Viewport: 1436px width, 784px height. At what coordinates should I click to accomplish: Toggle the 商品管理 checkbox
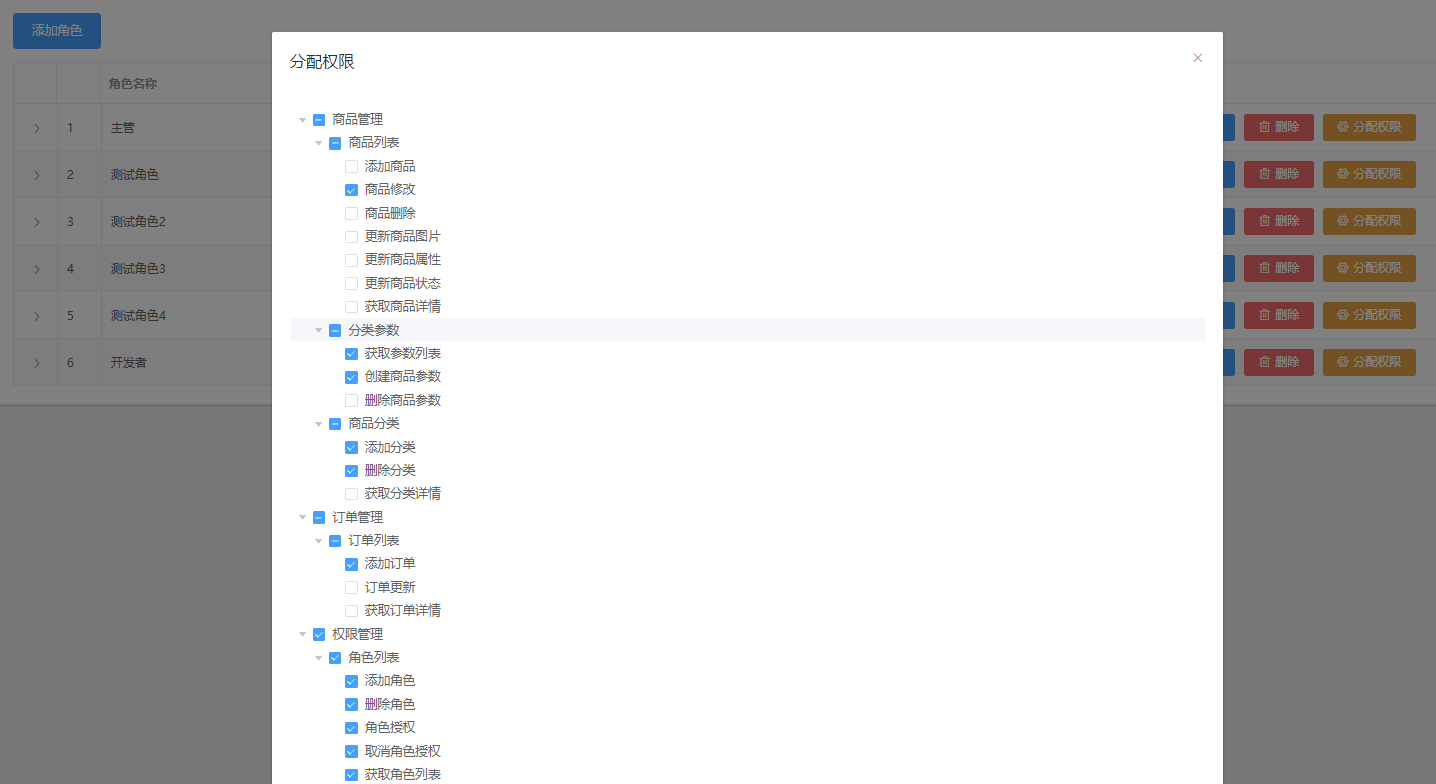pyautogui.click(x=319, y=120)
